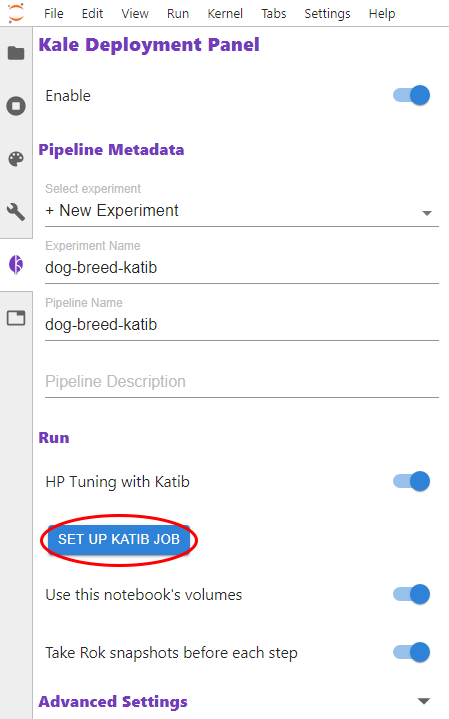
Task: Click the Experiment Name text field
Action: pyautogui.click(x=242, y=268)
